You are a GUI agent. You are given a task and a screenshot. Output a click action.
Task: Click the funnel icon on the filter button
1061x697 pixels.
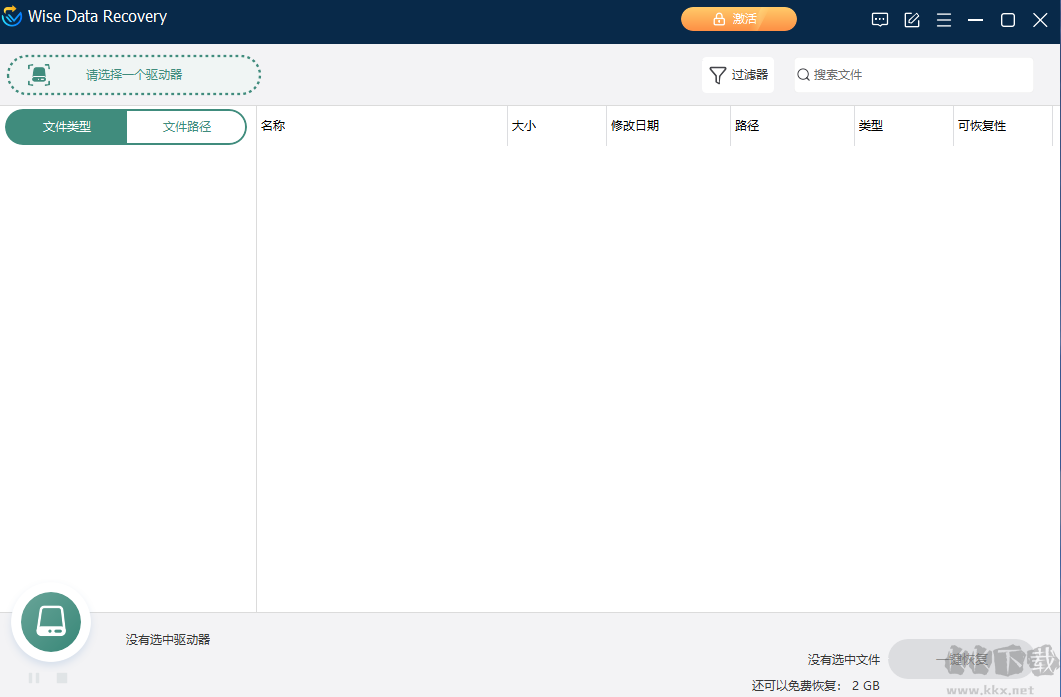click(x=717, y=75)
